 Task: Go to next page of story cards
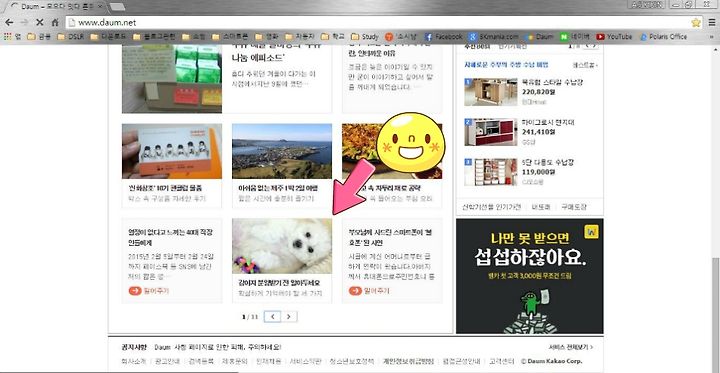point(289,316)
